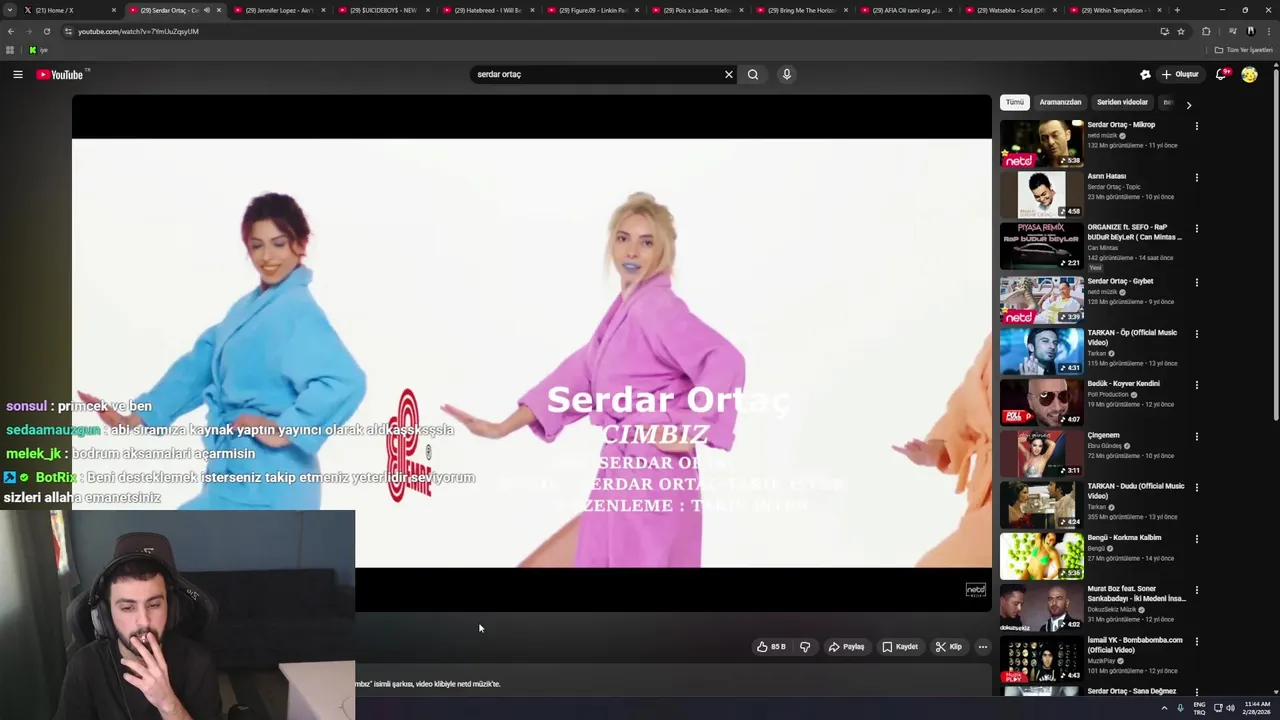Click the search magnifier button
The width and height of the screenshot is (1280, 720).
click(x=753, y=74)
